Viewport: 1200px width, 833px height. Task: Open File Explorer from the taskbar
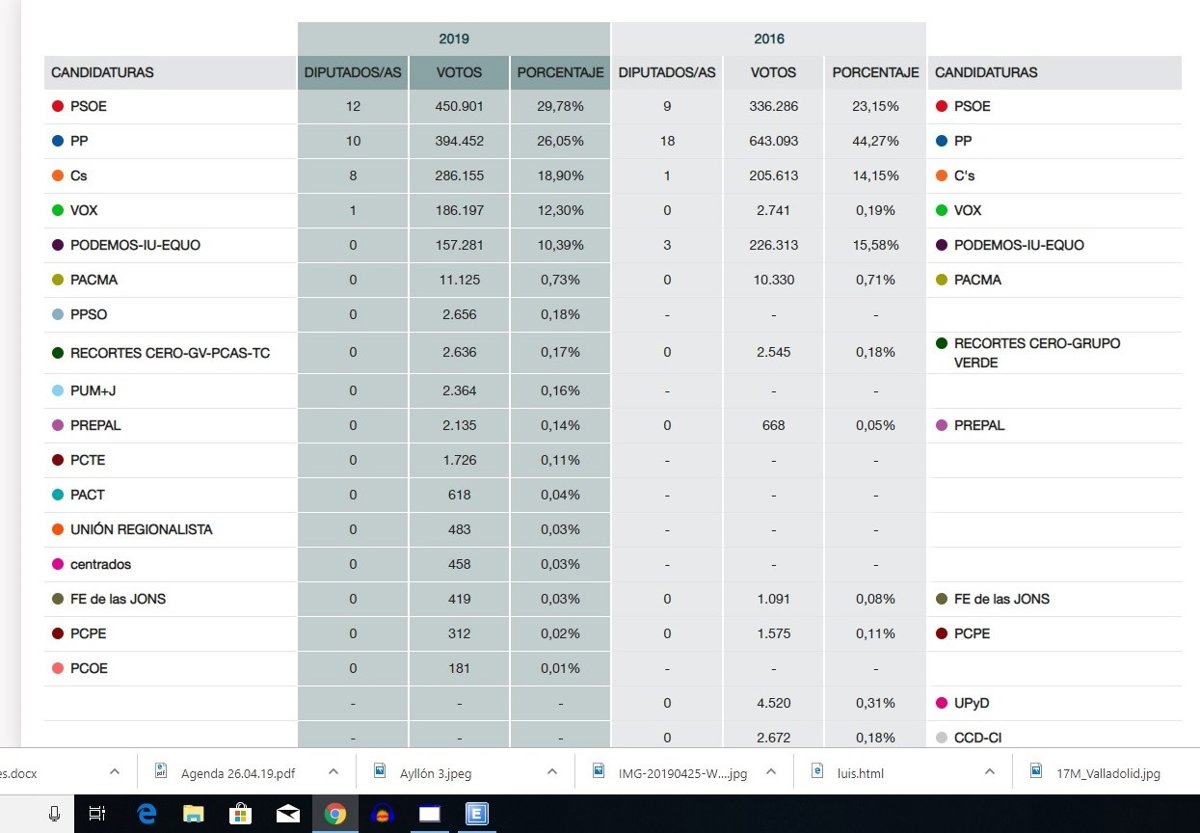click(193, 814)
